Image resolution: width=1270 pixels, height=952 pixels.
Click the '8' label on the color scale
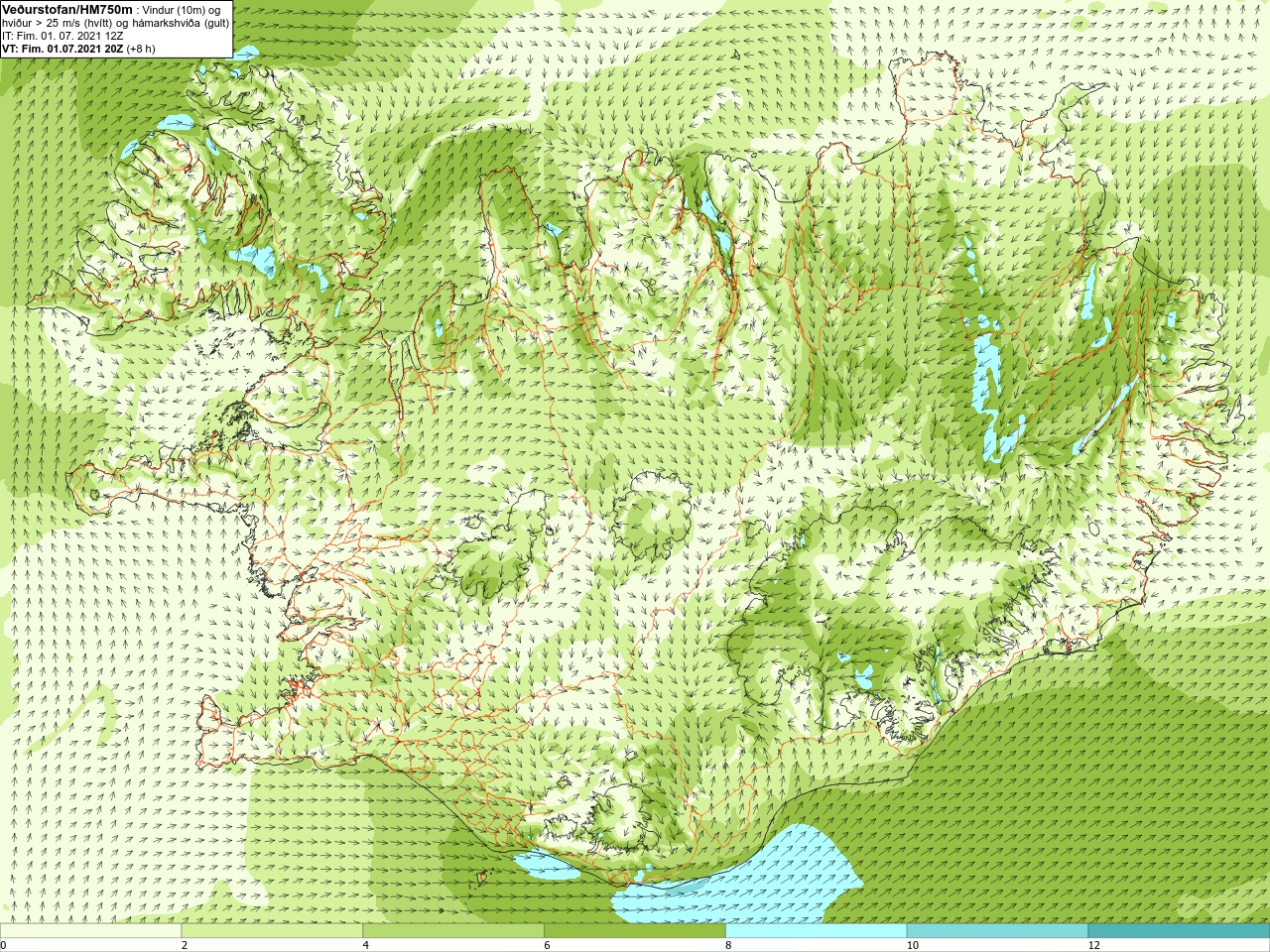point(729,945)
